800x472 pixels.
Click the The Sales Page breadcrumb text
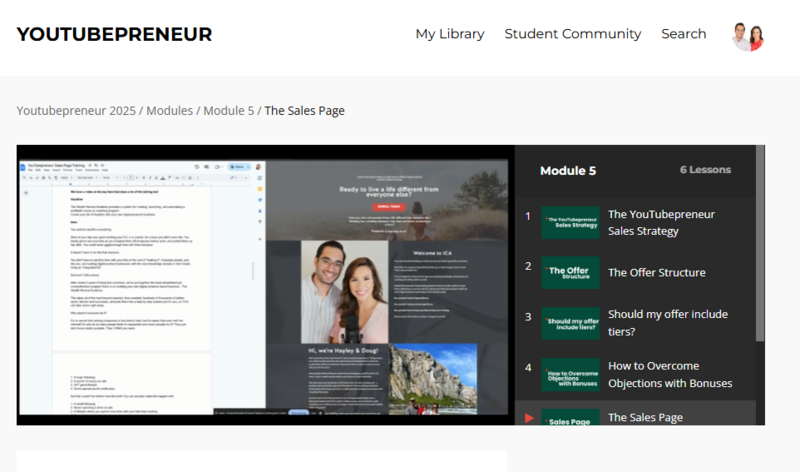(x=305, y=111)
